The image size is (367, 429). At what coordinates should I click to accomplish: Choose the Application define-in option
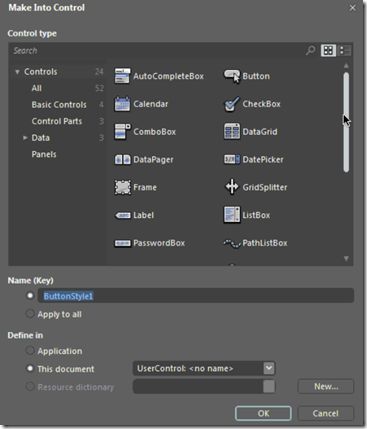30,350
